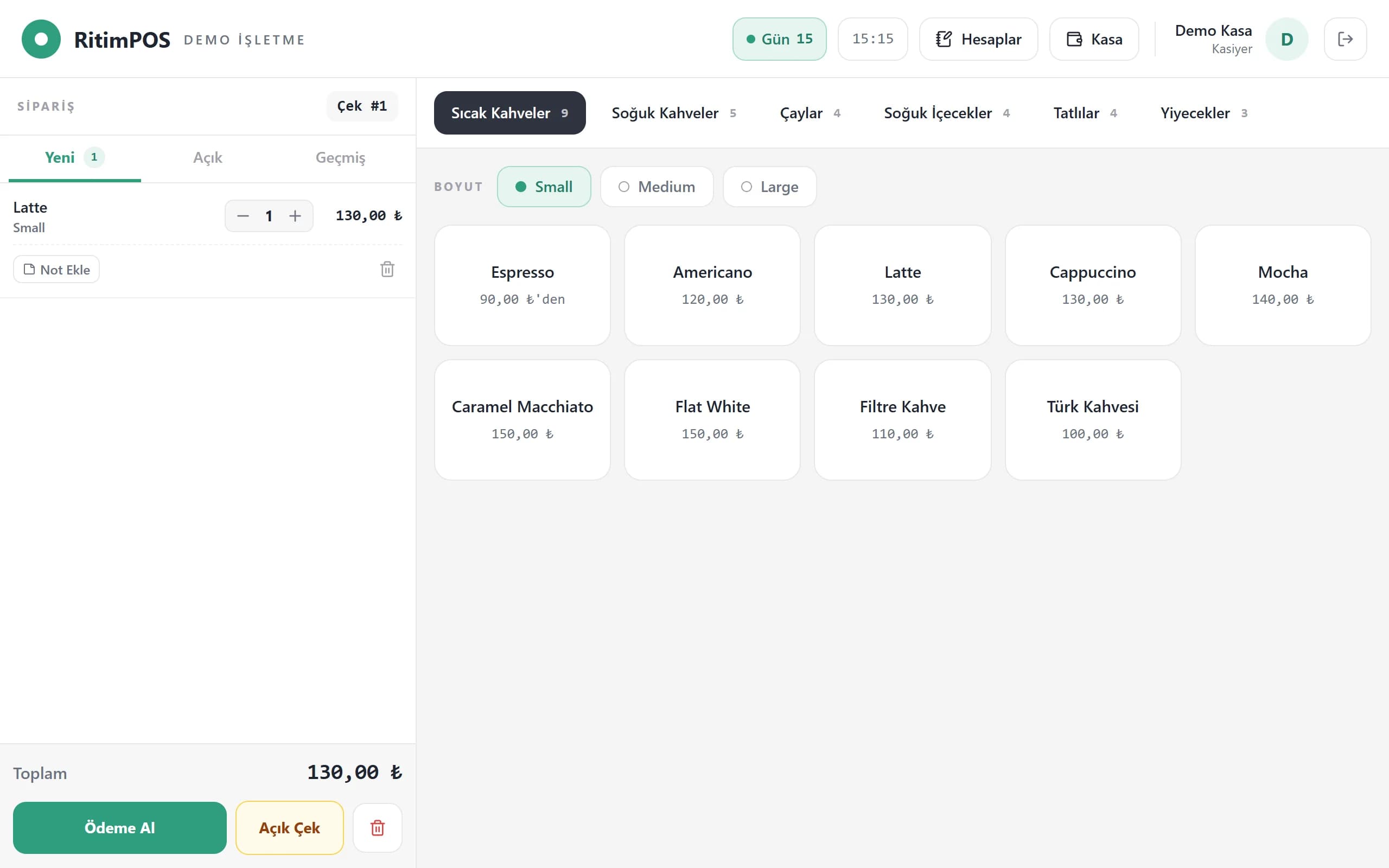
Task: Open the Tatlılar category tab
Action: pyautogui.click(x=1085, y=113)
